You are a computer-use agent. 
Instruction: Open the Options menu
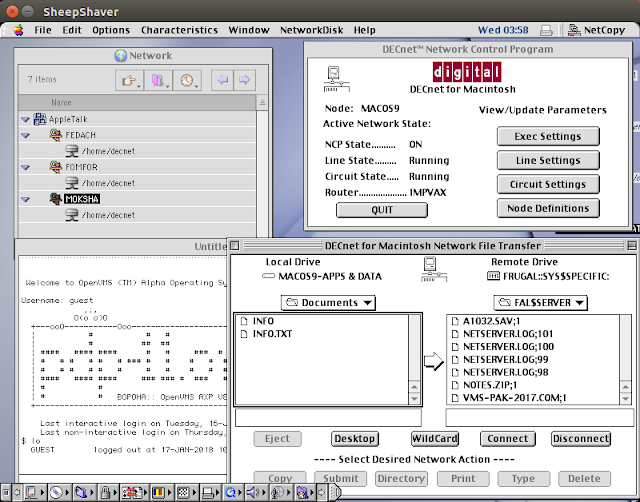[111, 30]
